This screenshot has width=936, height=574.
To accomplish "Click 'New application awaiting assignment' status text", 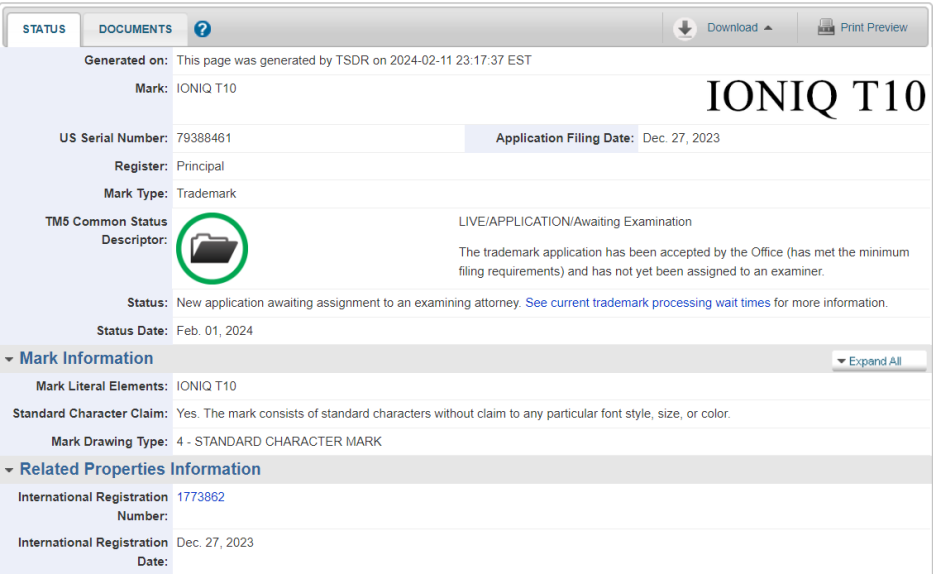I will coord(349,303).
